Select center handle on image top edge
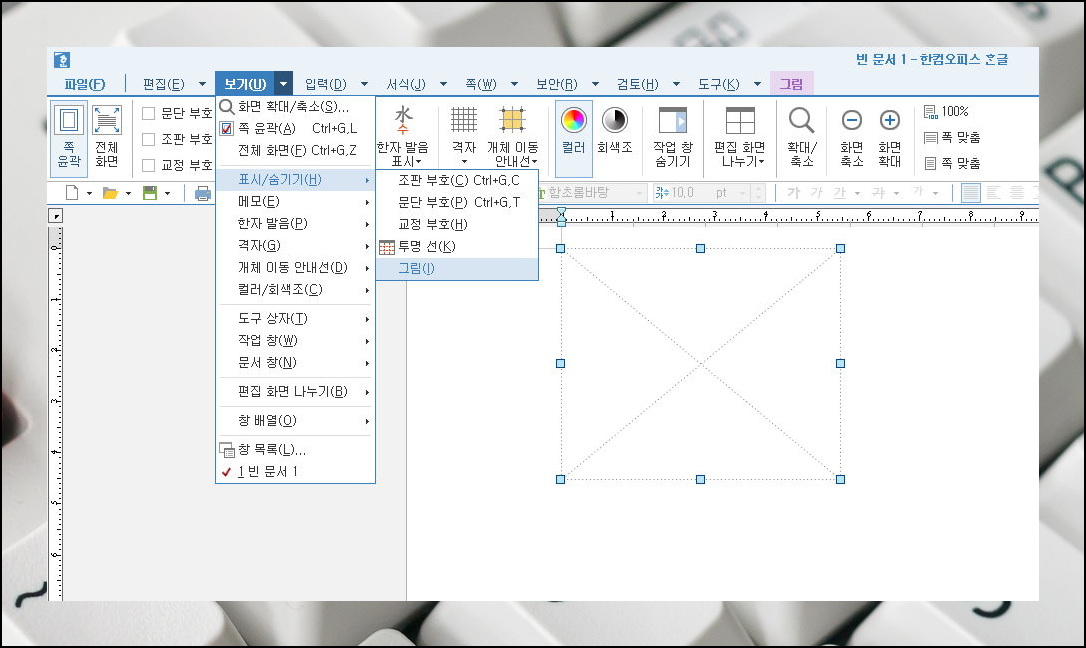The image size is (1086, 648). click(700, 248)
